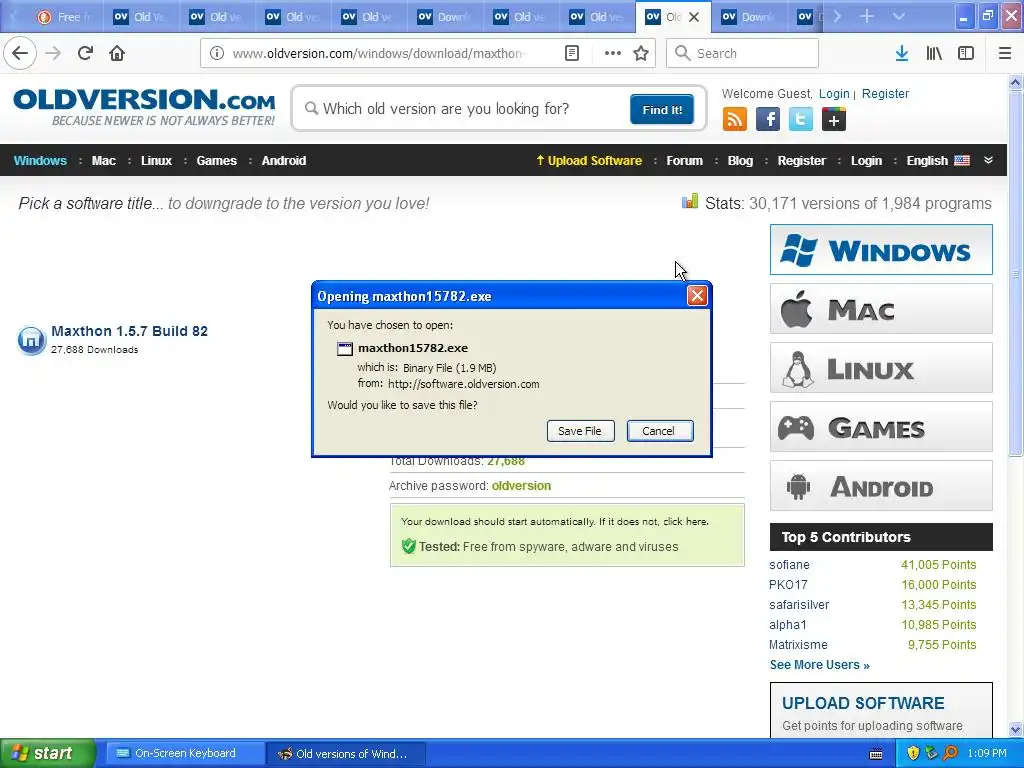Screen dimensions: 1024x768
Task: Open page actions three-dot menu
Action: 613,53
